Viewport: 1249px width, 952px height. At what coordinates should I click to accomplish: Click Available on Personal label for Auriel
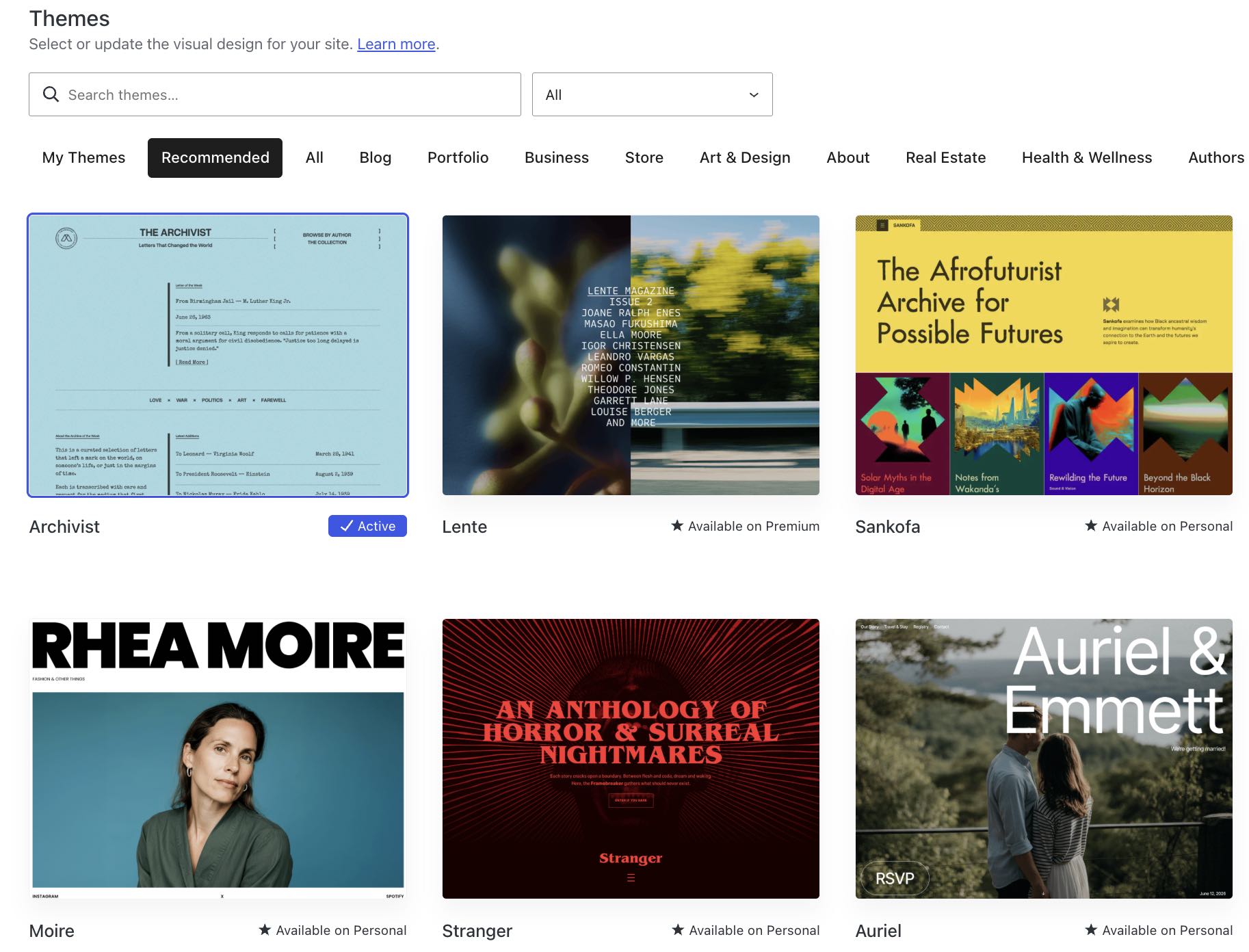pos(1168,930)
